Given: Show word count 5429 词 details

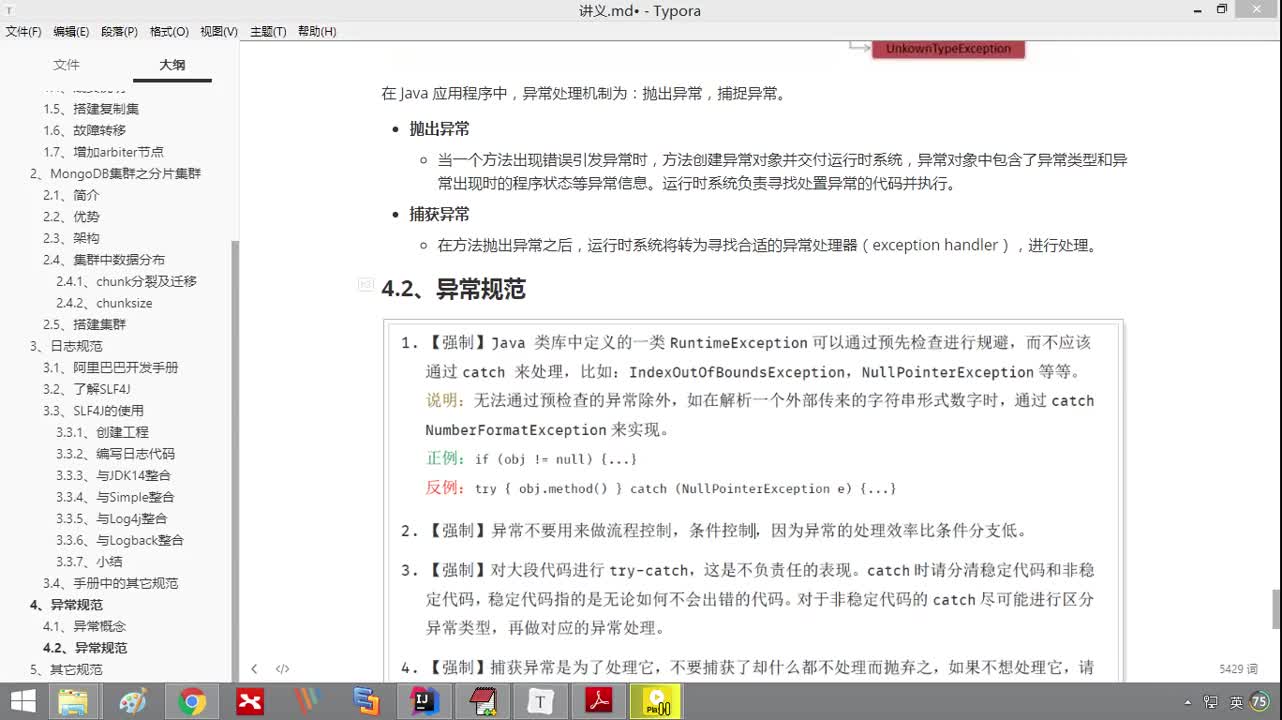Looking at the screenshot, I should point(1238,669).
